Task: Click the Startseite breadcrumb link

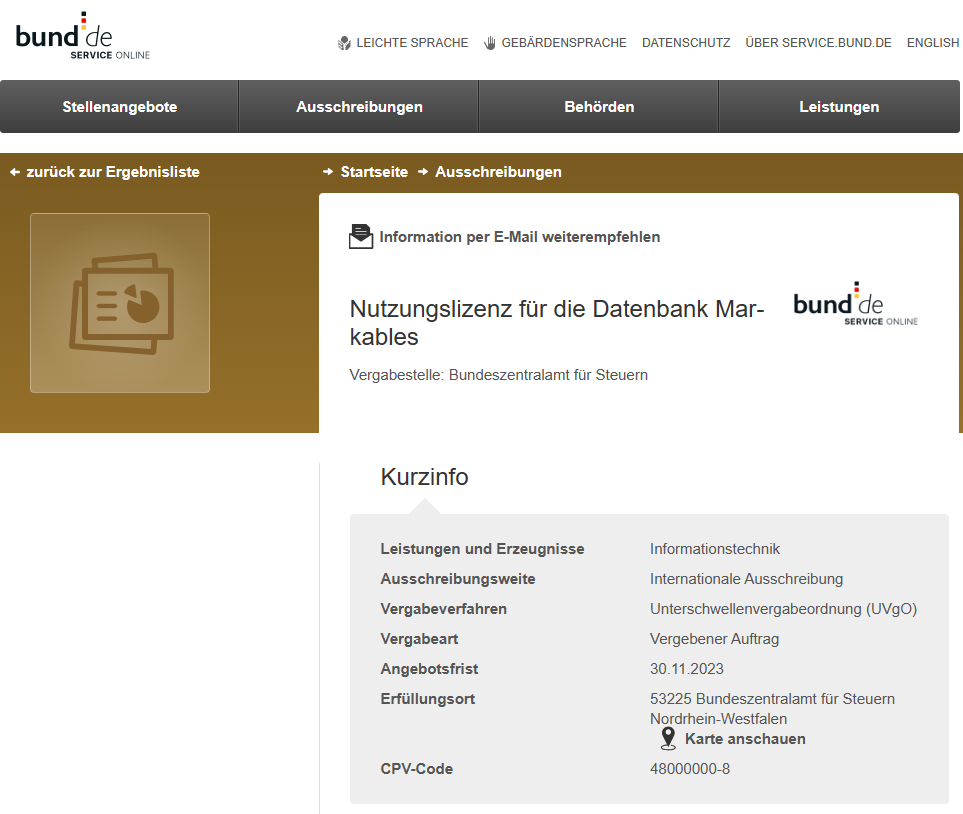Action: (x=374, y=172)
